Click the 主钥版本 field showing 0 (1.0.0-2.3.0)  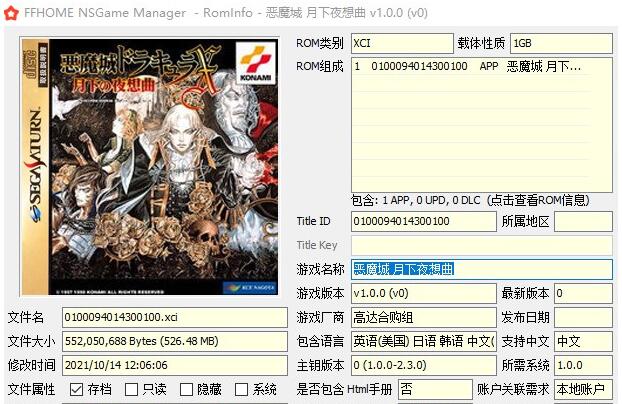(423, 365)
